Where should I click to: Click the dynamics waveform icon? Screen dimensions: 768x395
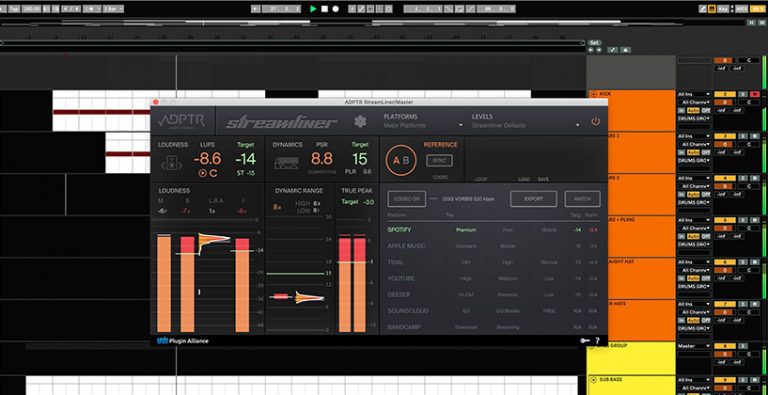click(287, 163)
